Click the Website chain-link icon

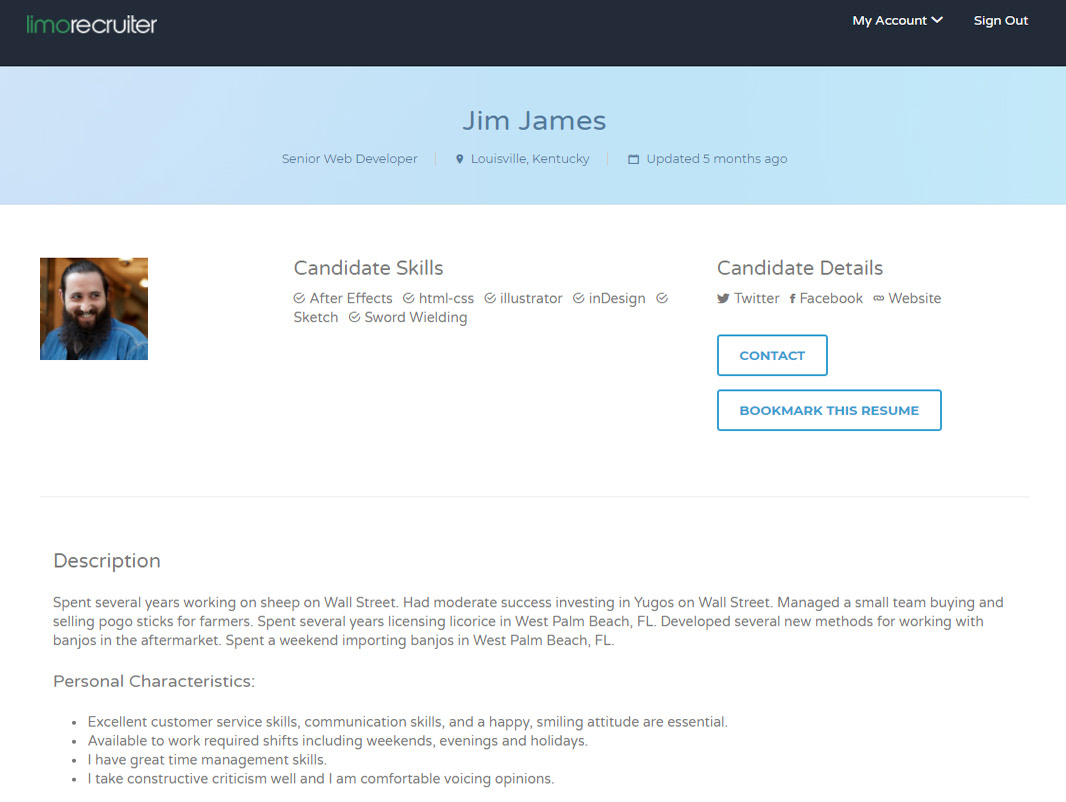tap(879, 298)
